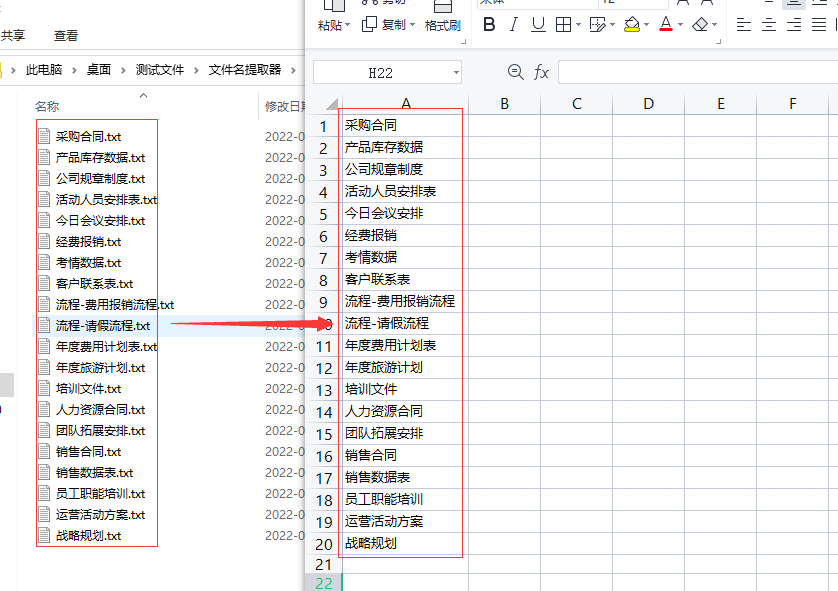Center-align text horizontally
Image resolution: width=838 pixels, height=591 pixels.
pyautogui.click(x=768, y=25)
